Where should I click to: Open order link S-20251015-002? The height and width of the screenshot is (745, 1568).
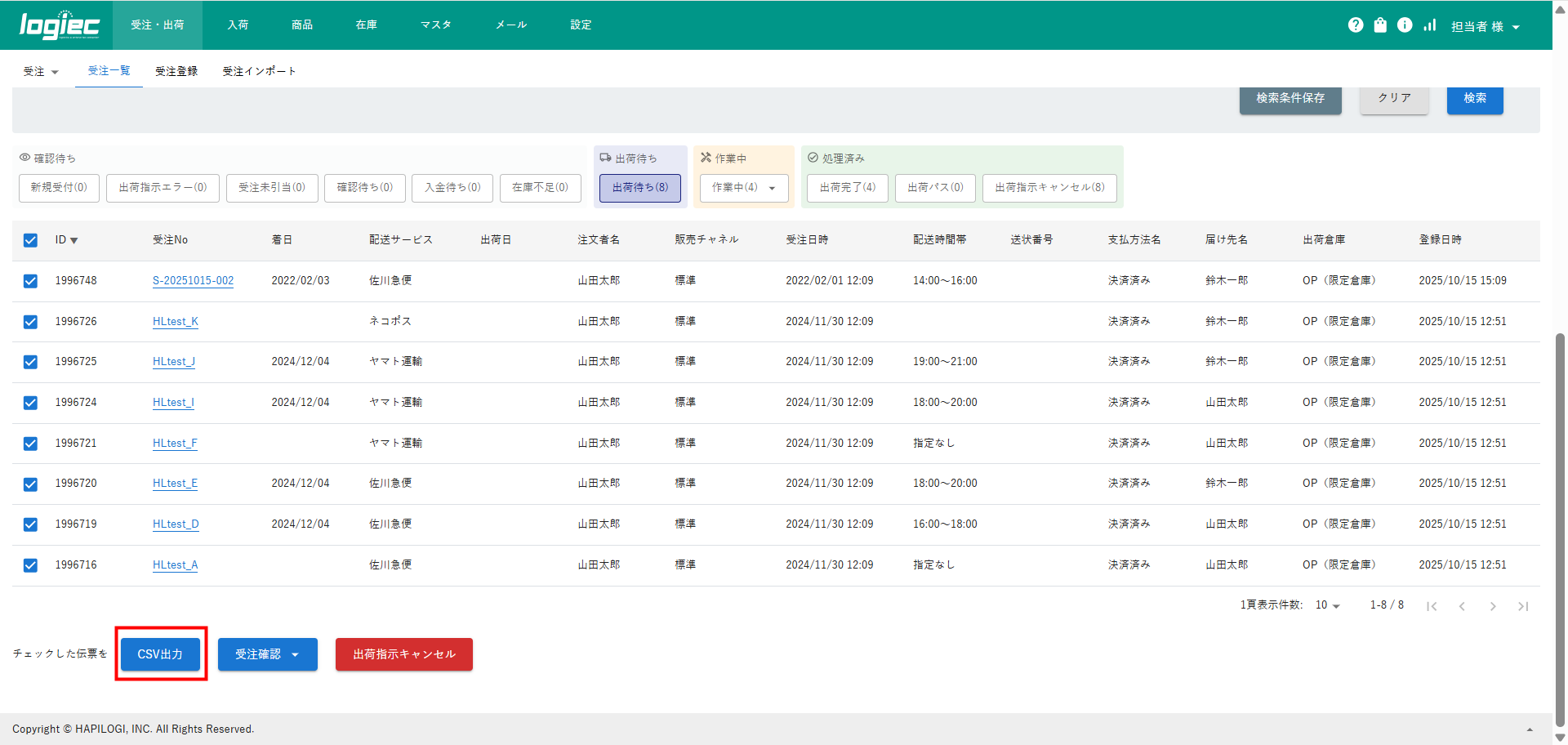[x=193, y=281]
